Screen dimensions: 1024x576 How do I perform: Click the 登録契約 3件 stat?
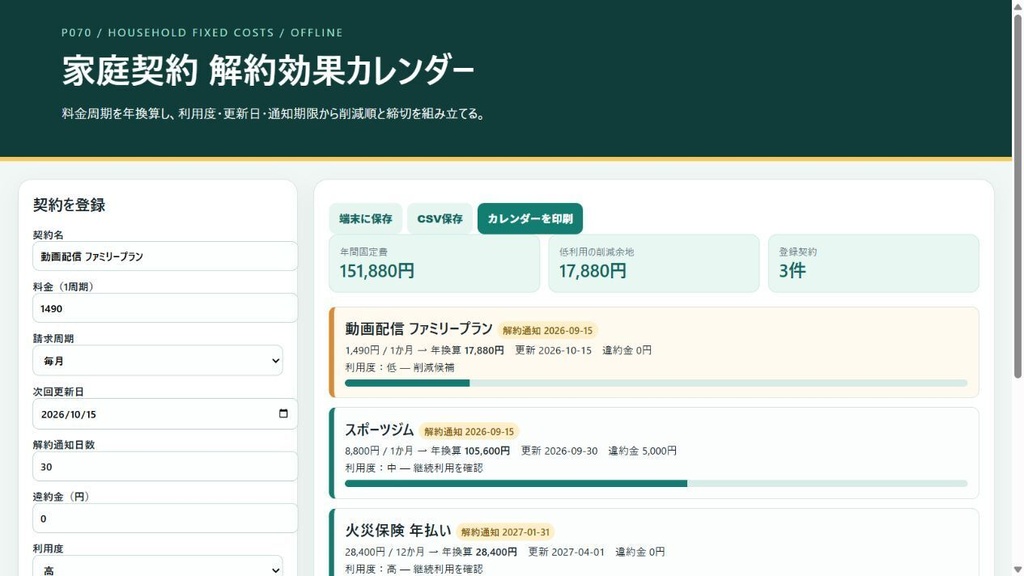click(873, 263)
